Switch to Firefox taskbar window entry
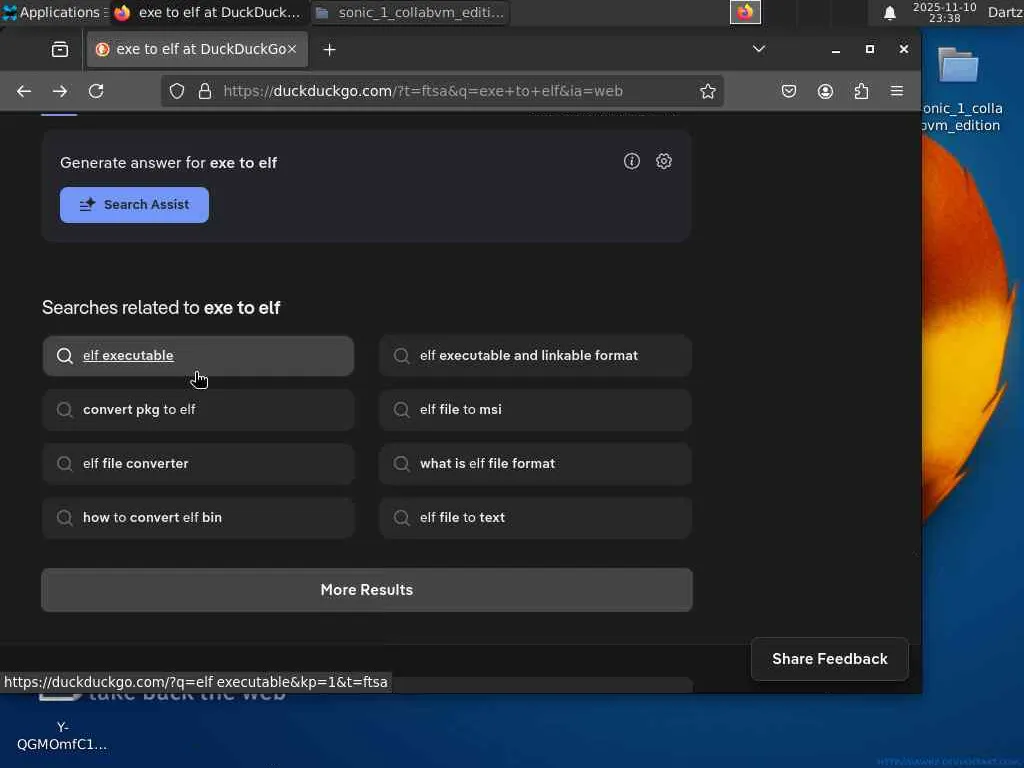Image resolution: width=1024 pixels, height=768 pixels. tap(208, 12)
